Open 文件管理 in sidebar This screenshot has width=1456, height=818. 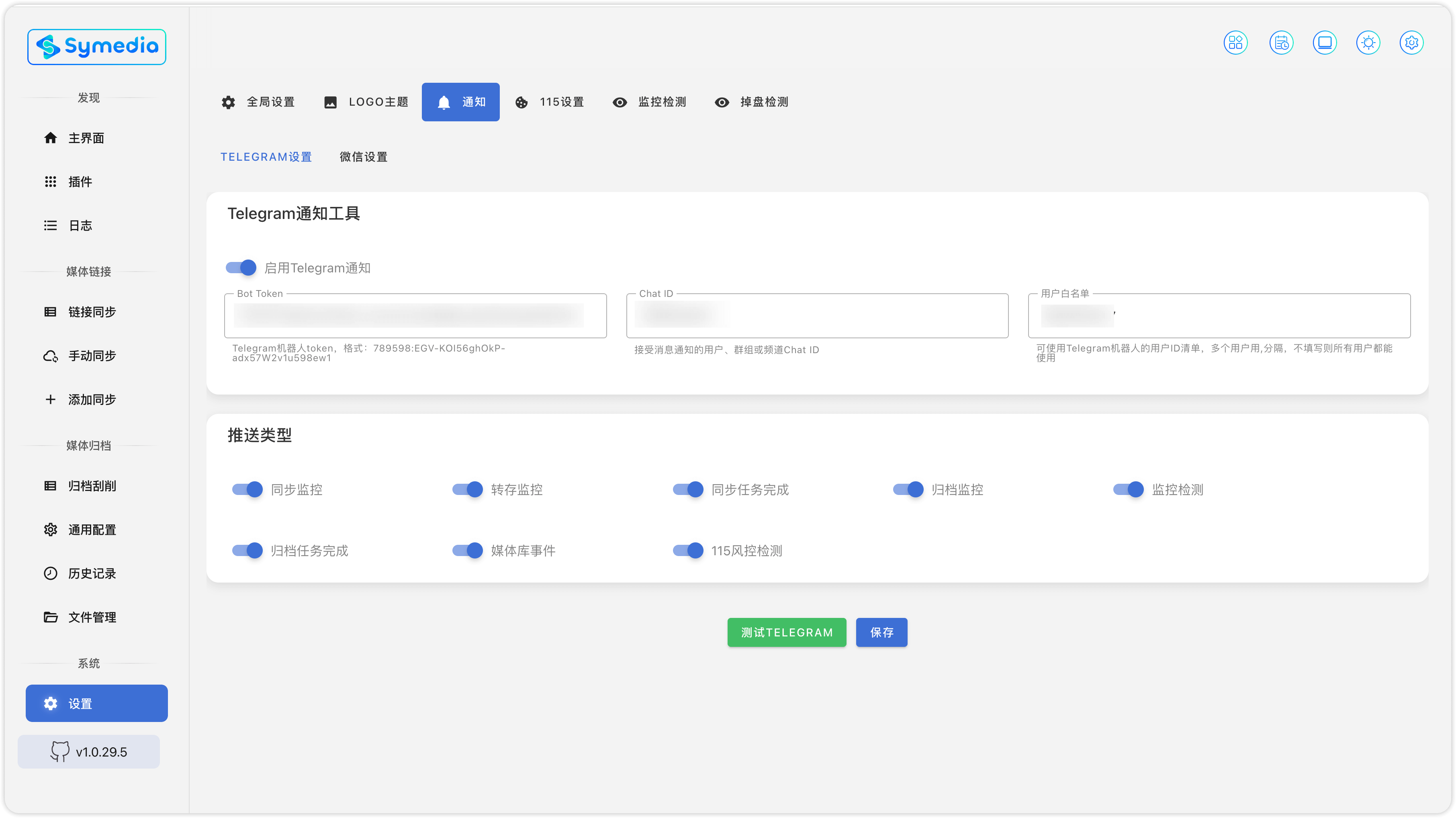click(97, 617)
